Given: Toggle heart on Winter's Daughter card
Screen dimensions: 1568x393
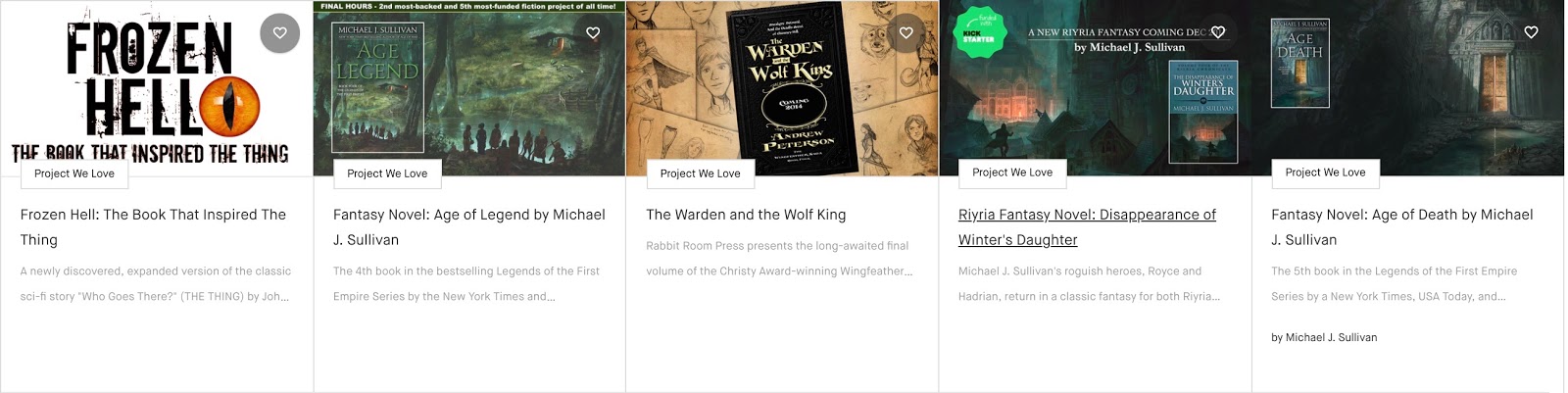Looking at the screenshot, I should (1218, 32).
